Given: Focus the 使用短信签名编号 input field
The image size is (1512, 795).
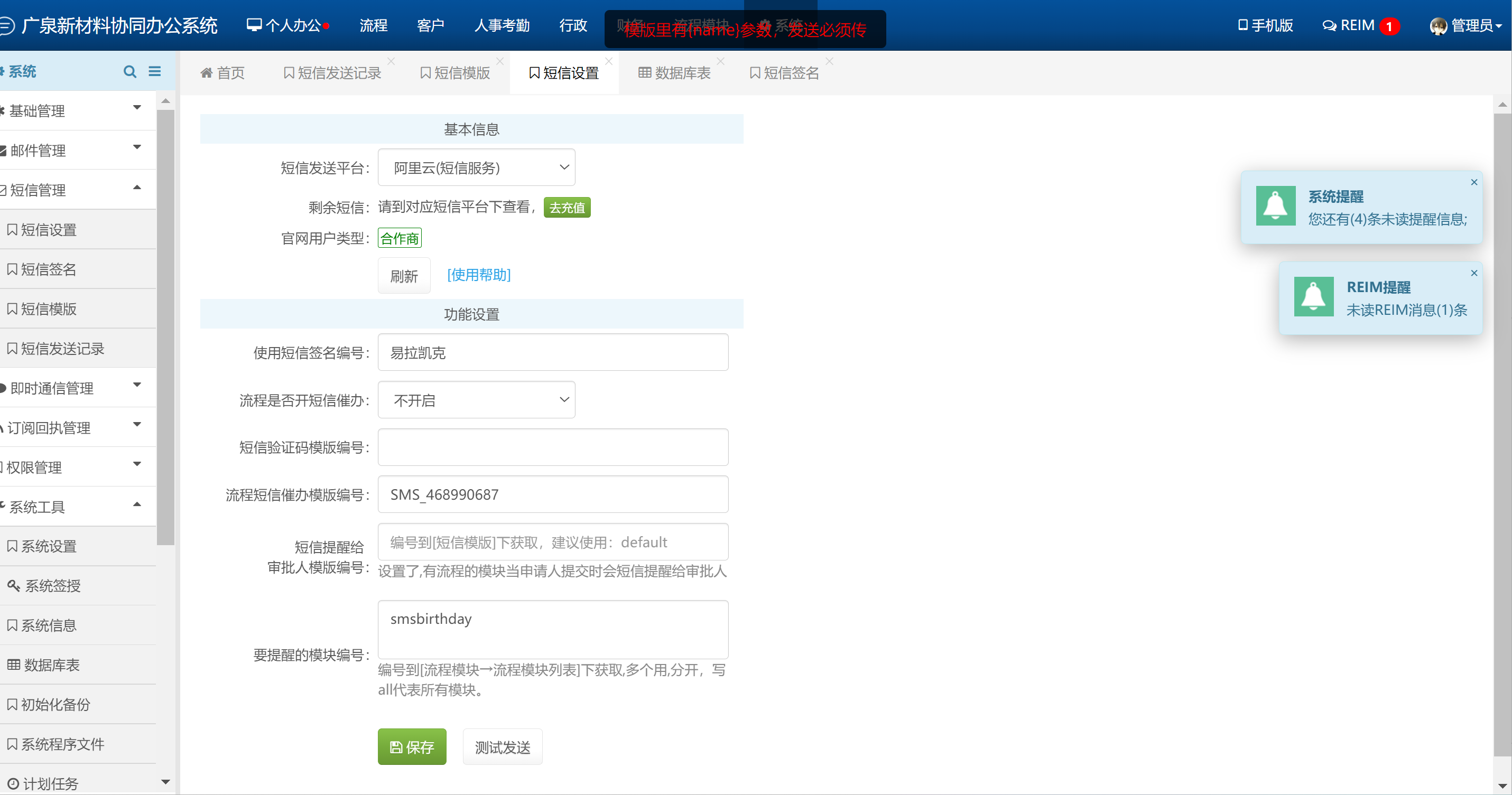Looking at the screenshot, I should 553,352.
